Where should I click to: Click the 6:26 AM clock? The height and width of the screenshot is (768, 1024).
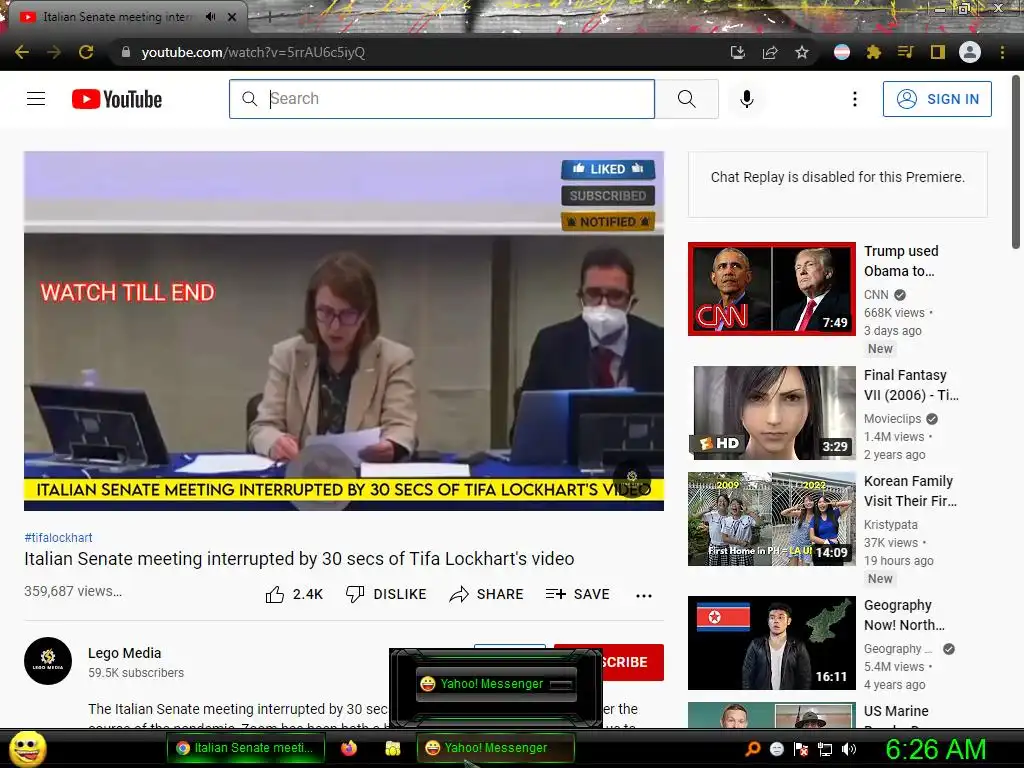(x=935, y=749)
